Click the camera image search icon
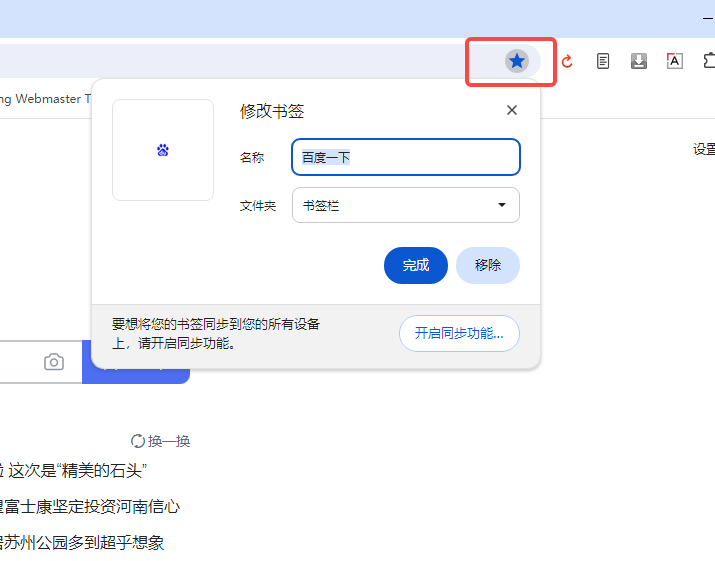This screenshot has height=561, width=715. (x=54, y=362)
